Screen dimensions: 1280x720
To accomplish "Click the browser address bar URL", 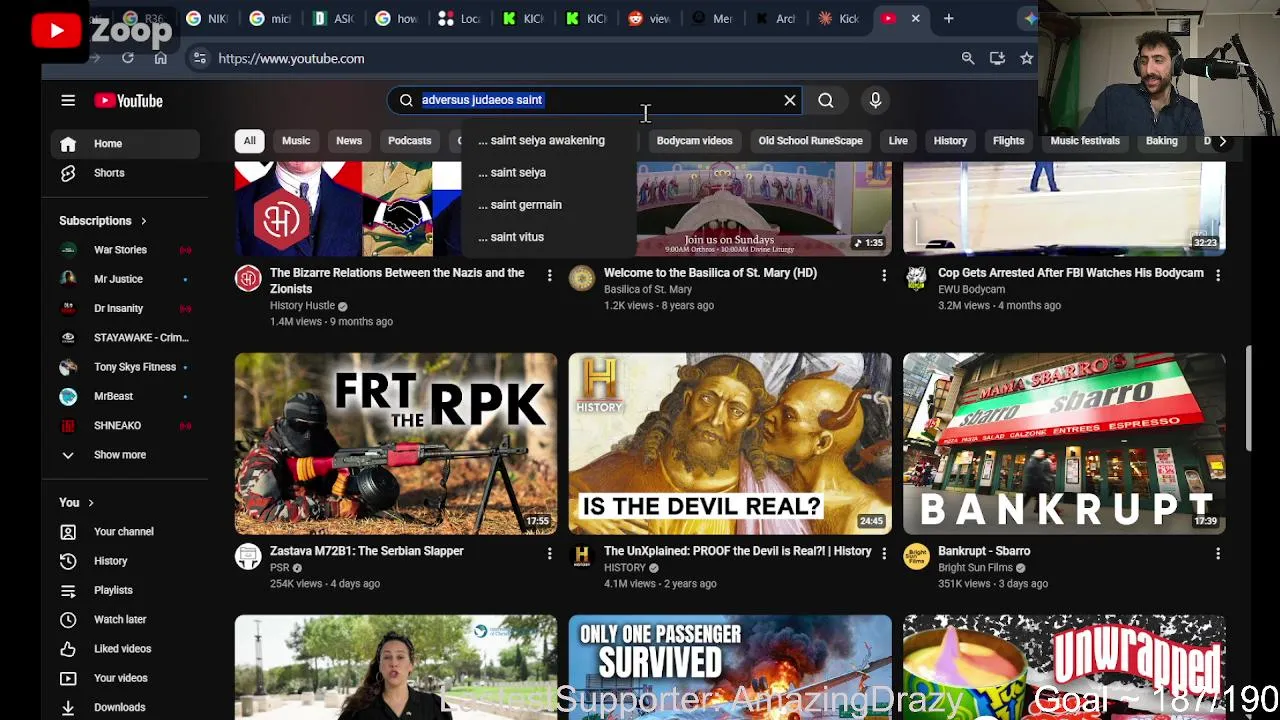I will 291,58.
